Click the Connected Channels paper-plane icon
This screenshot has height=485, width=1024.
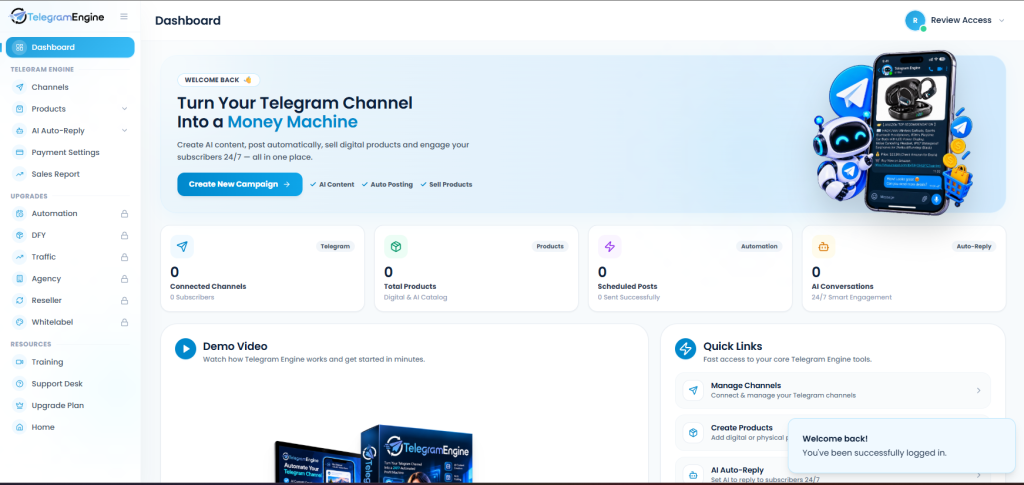point(182,247)
